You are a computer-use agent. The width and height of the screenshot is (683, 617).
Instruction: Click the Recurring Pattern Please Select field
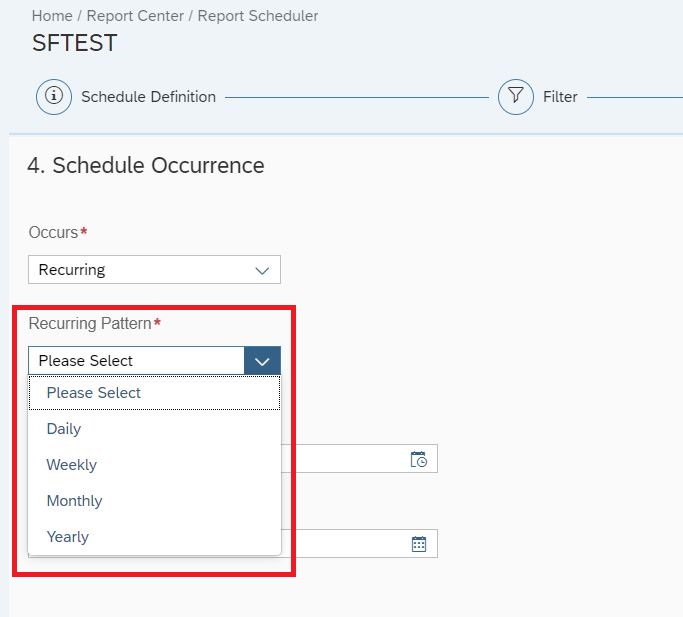click(x=136, y=361)
